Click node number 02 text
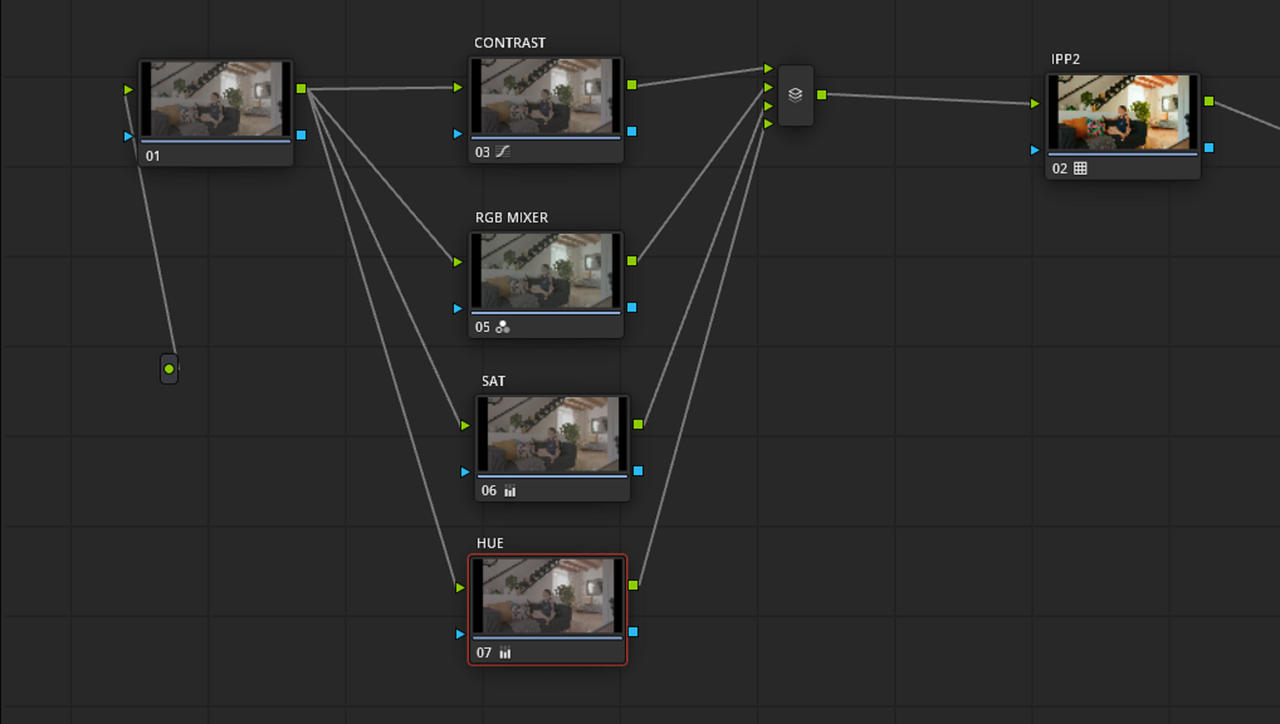 (1060, 169)
